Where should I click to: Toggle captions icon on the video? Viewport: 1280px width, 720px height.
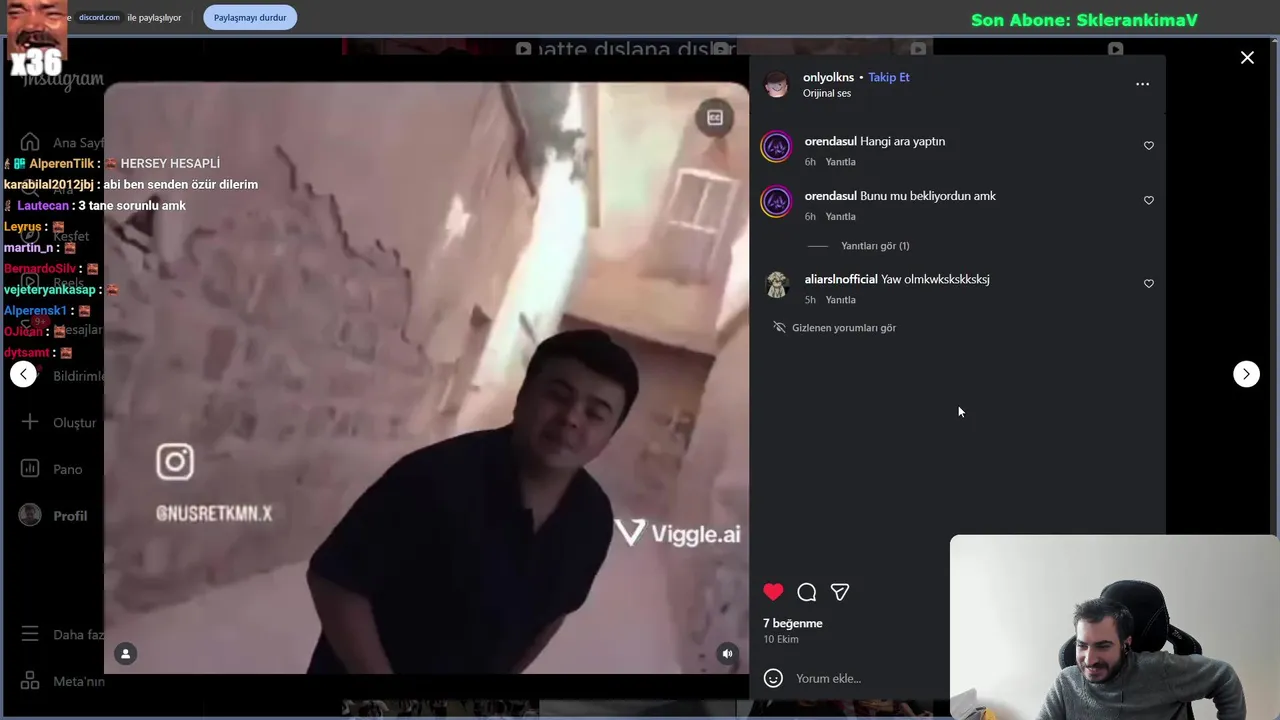click(715, 117)
